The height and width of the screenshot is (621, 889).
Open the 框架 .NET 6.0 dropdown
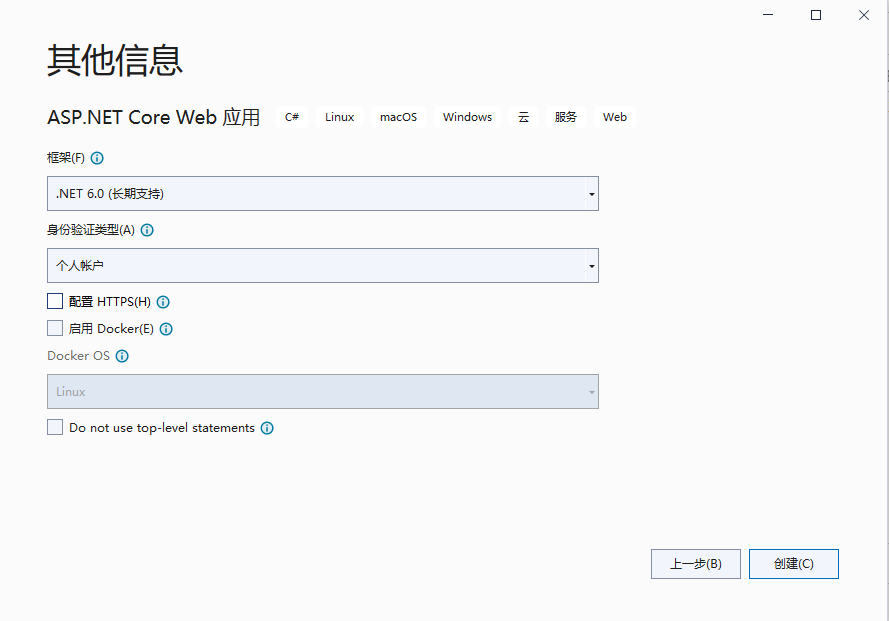pos(322,194)
